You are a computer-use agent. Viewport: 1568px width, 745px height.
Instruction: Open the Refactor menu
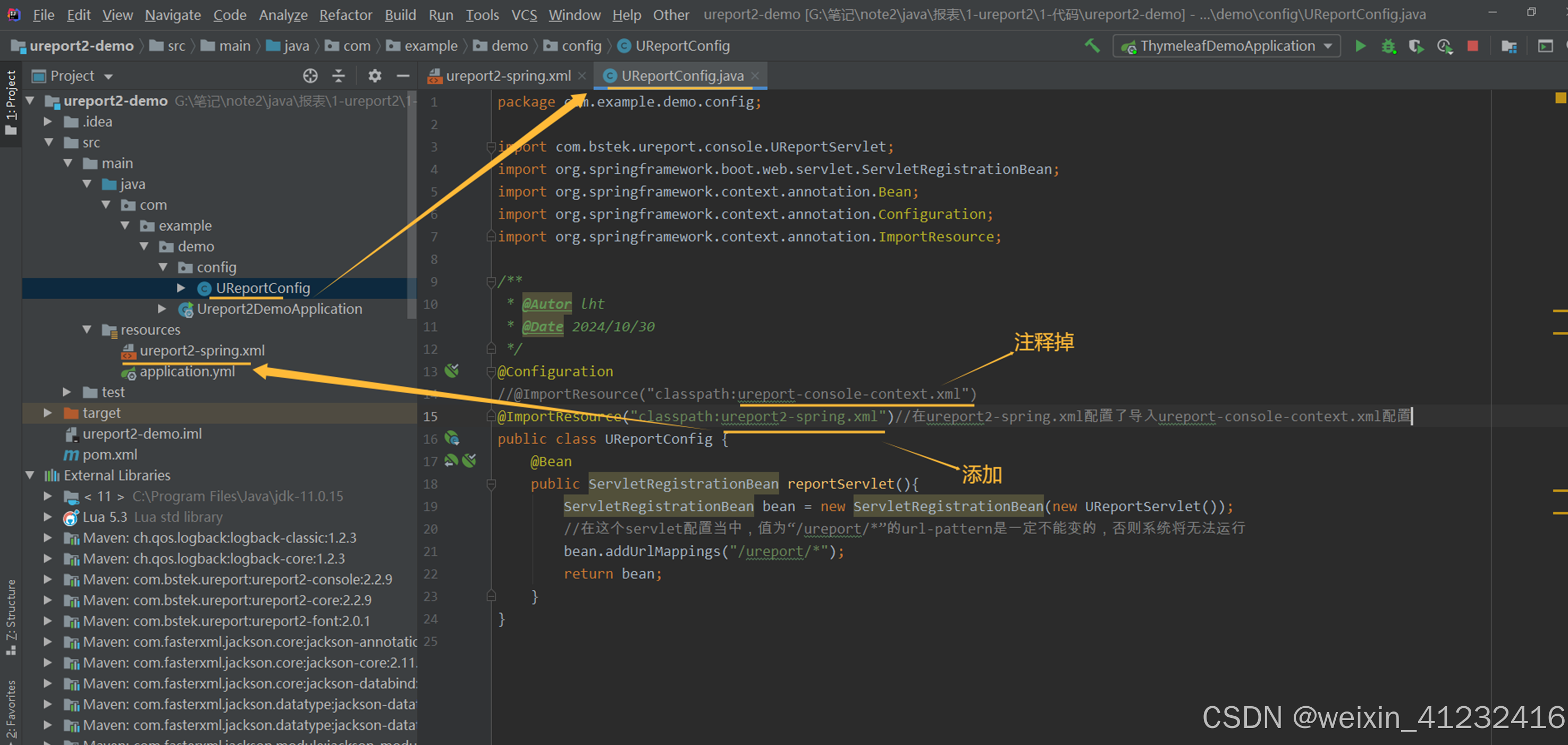pos(345,14)
